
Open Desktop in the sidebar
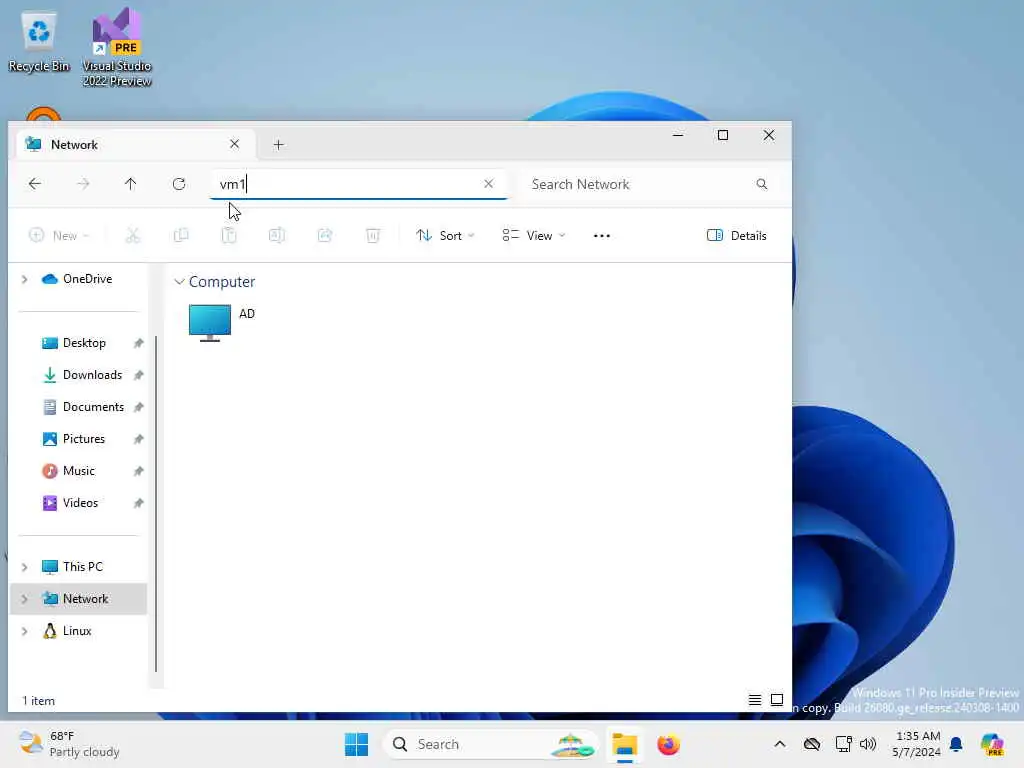tap(84, 343)
